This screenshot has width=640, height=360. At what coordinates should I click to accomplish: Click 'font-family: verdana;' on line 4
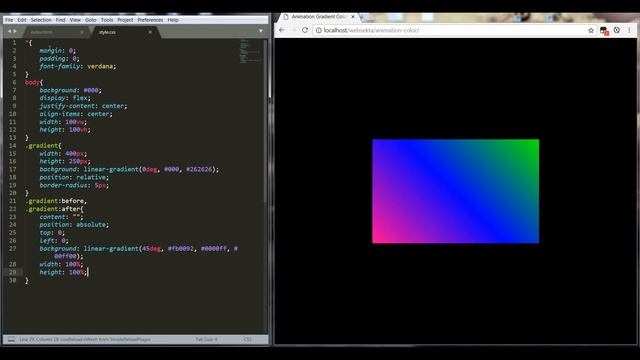78,66
